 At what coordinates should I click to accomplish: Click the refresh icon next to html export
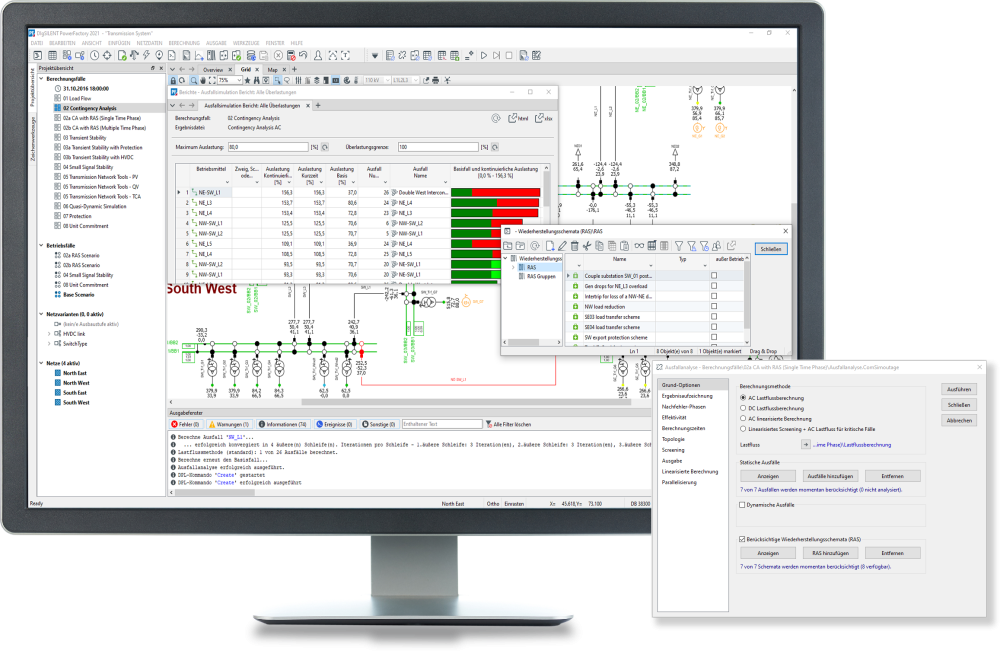click(496, 118)
